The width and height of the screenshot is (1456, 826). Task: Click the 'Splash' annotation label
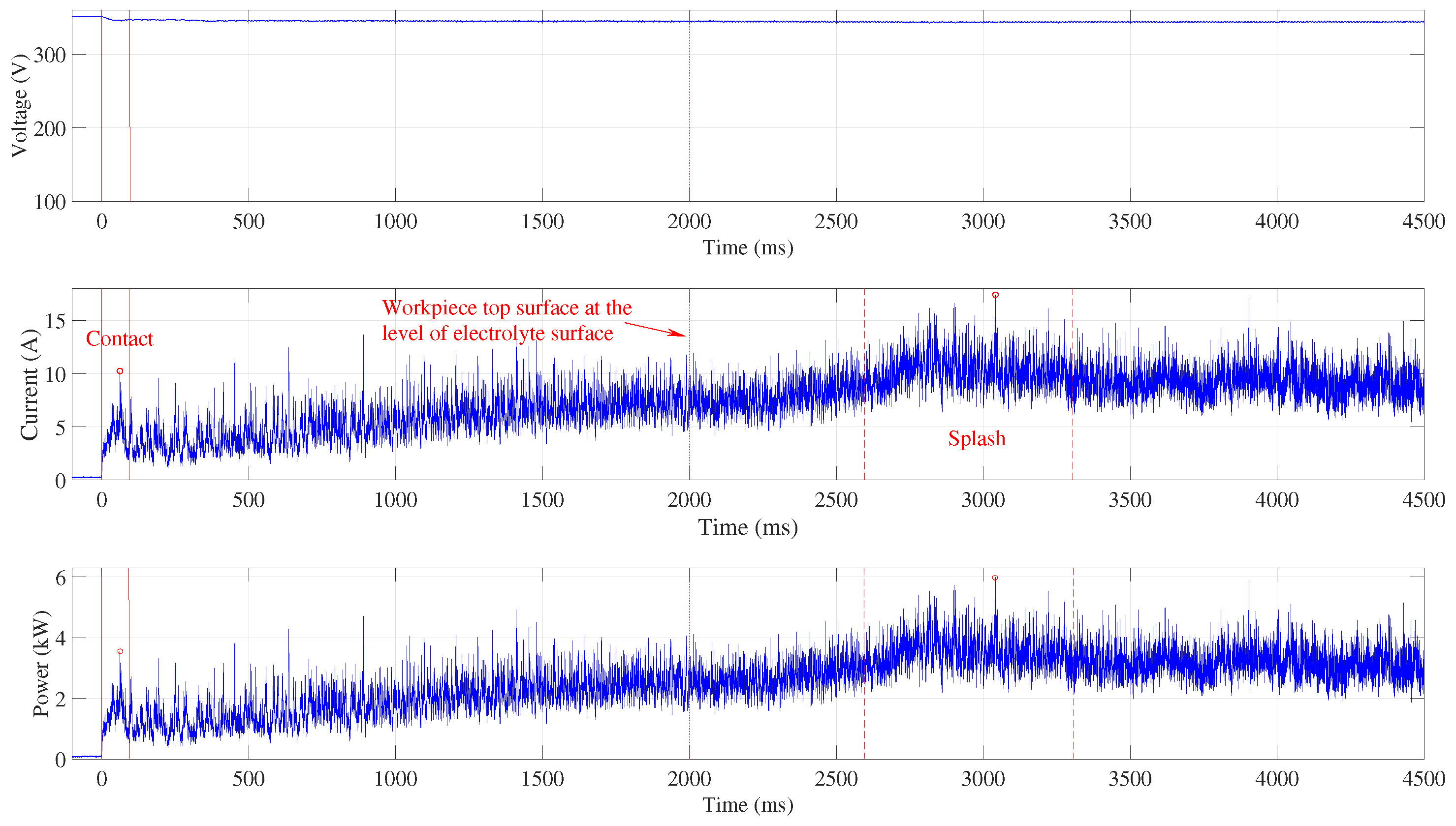(x=977, y=438)
